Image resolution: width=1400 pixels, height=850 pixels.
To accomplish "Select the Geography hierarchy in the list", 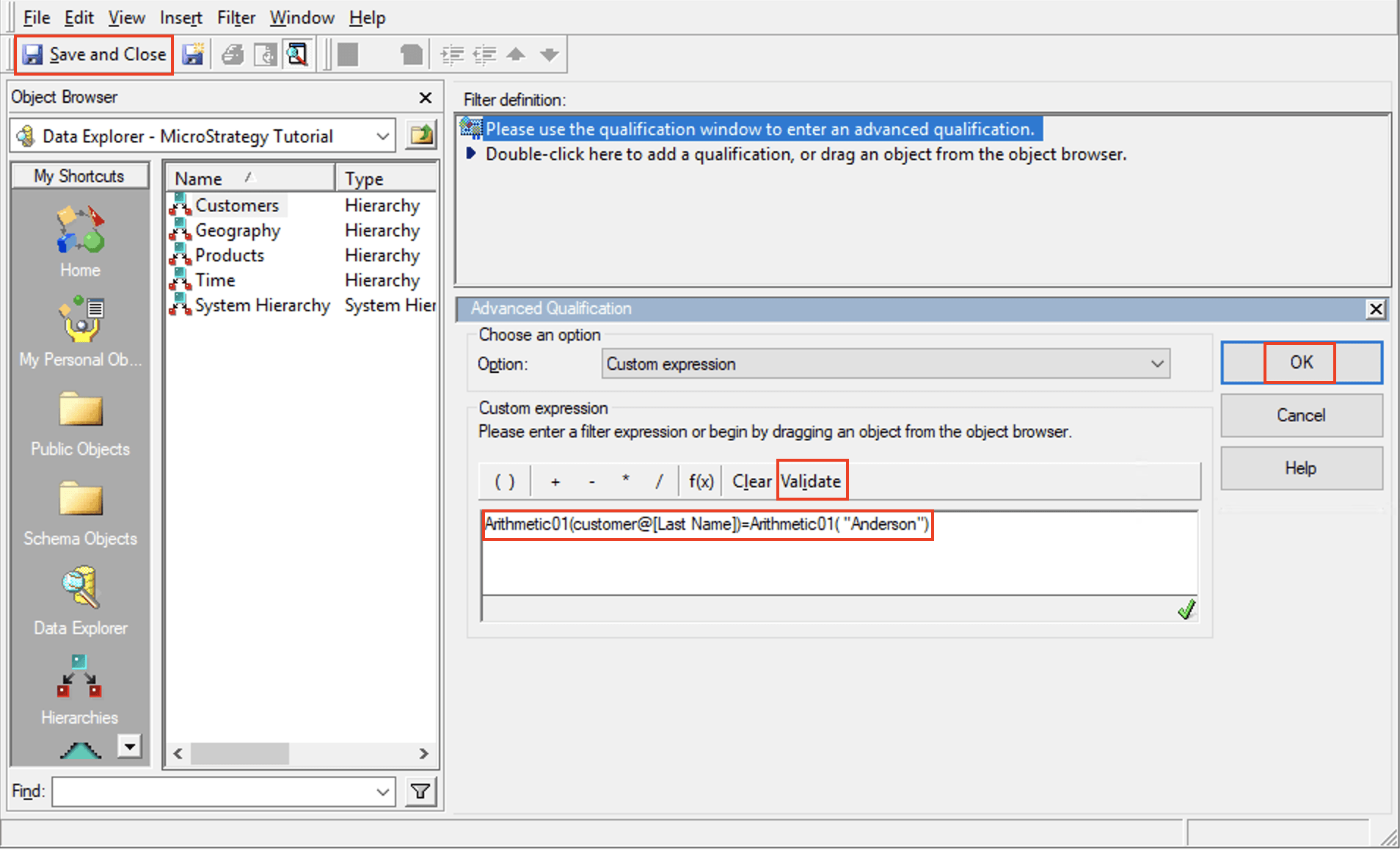I will [x=238, y=230].
